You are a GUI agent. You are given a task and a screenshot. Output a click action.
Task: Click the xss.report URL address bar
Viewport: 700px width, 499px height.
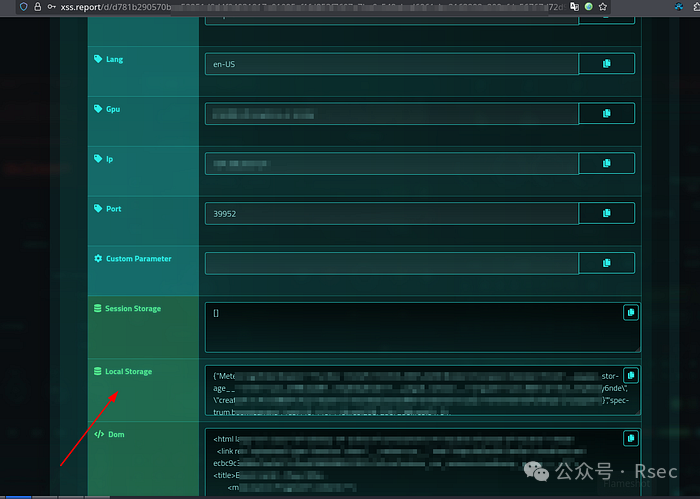pyautogui.click(x=300, y=6)
